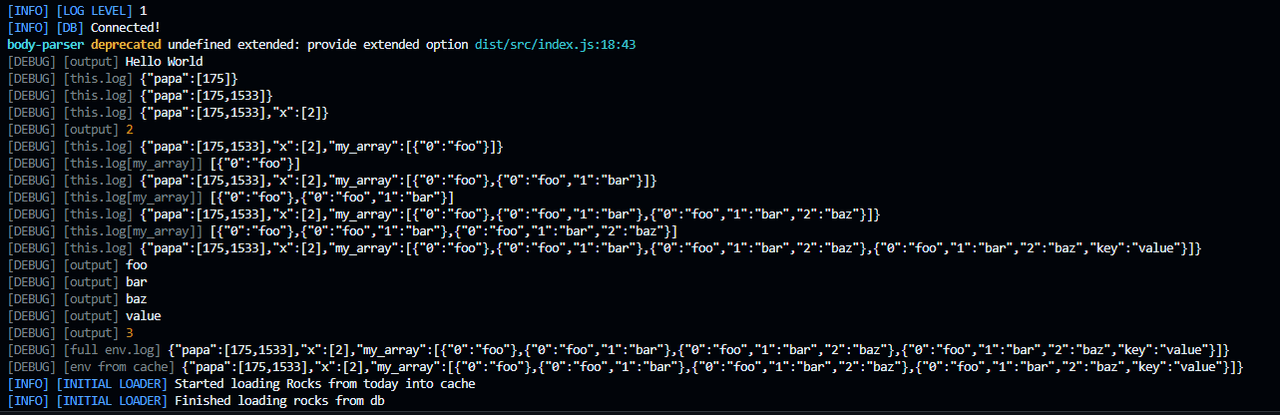Click "Finished loading rocks from db" message
Viewport: 1280px width, 415px height.
pos(281,401)
